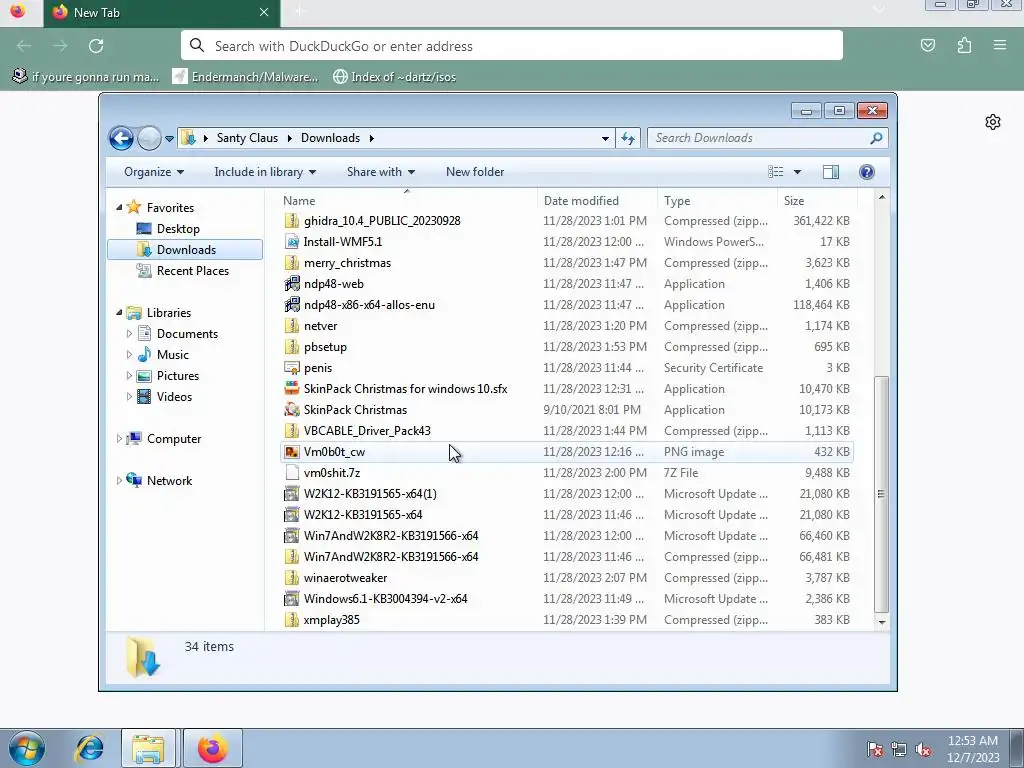Click the file list scrollbar up arrow
Viewport: 1024px width, 768px height.
(882, 197)
